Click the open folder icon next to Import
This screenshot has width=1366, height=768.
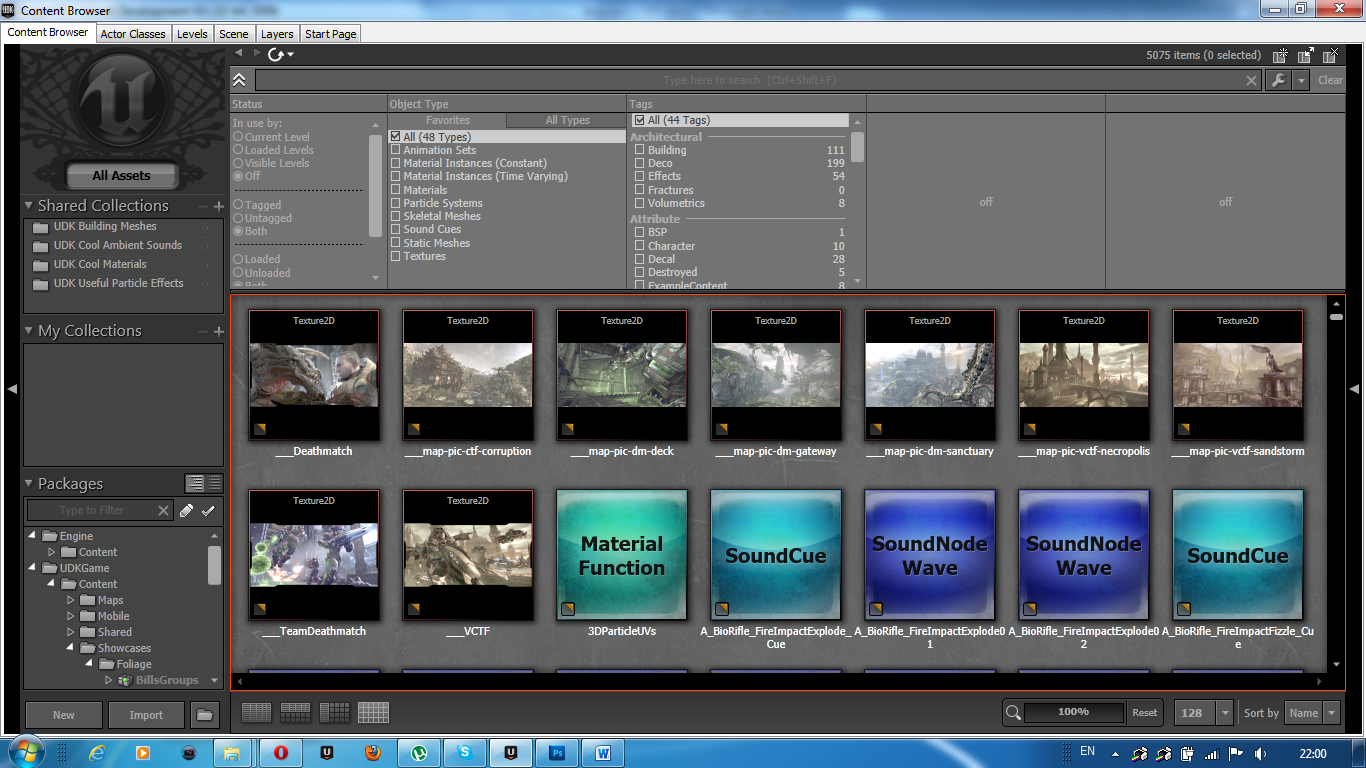(205, 715)
